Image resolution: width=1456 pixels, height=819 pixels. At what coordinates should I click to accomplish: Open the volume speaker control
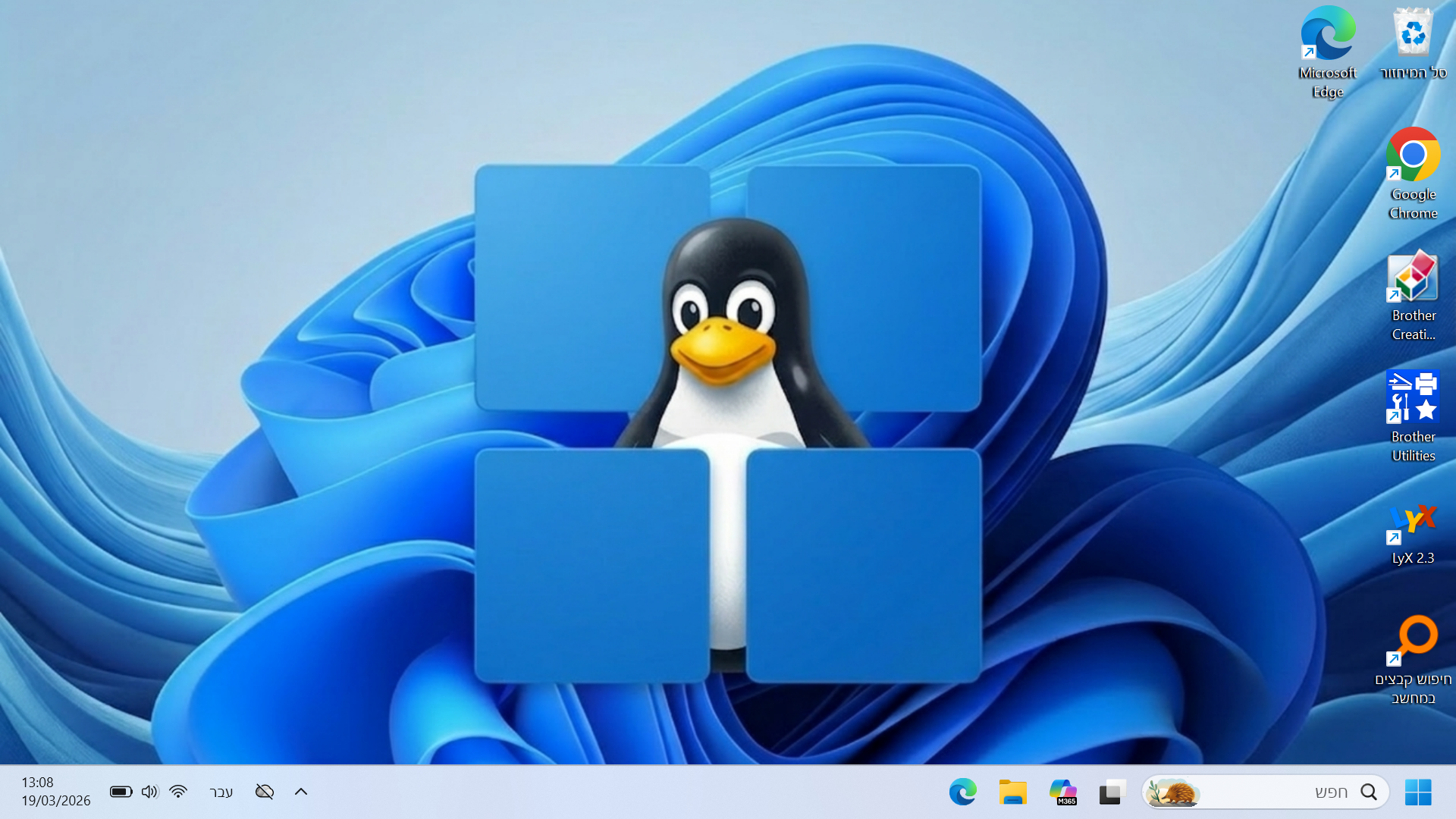point(149,792)
